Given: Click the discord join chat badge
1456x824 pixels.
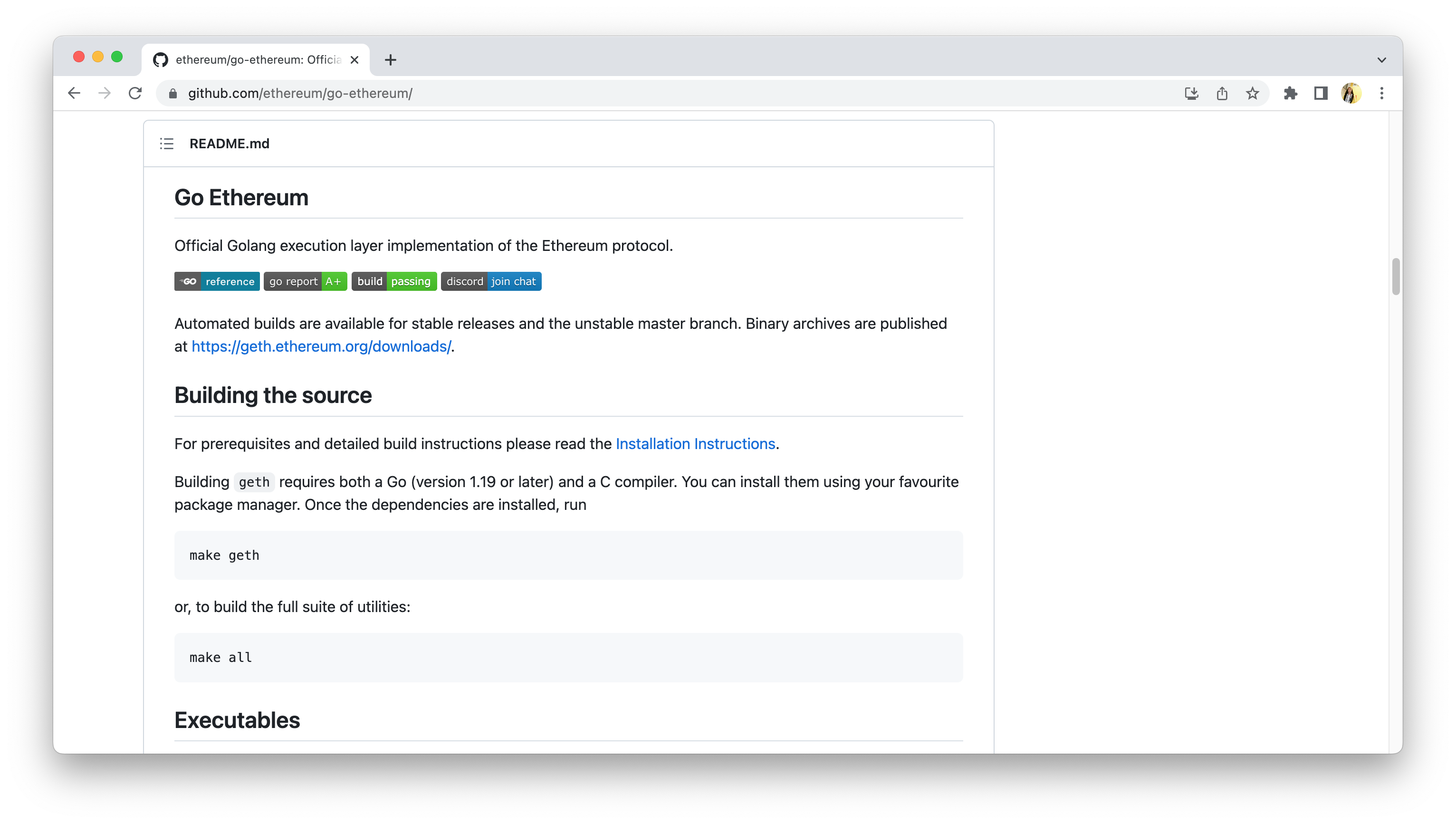Looking at the screenshot, I should pyautogui.click(x=490, y=281).
